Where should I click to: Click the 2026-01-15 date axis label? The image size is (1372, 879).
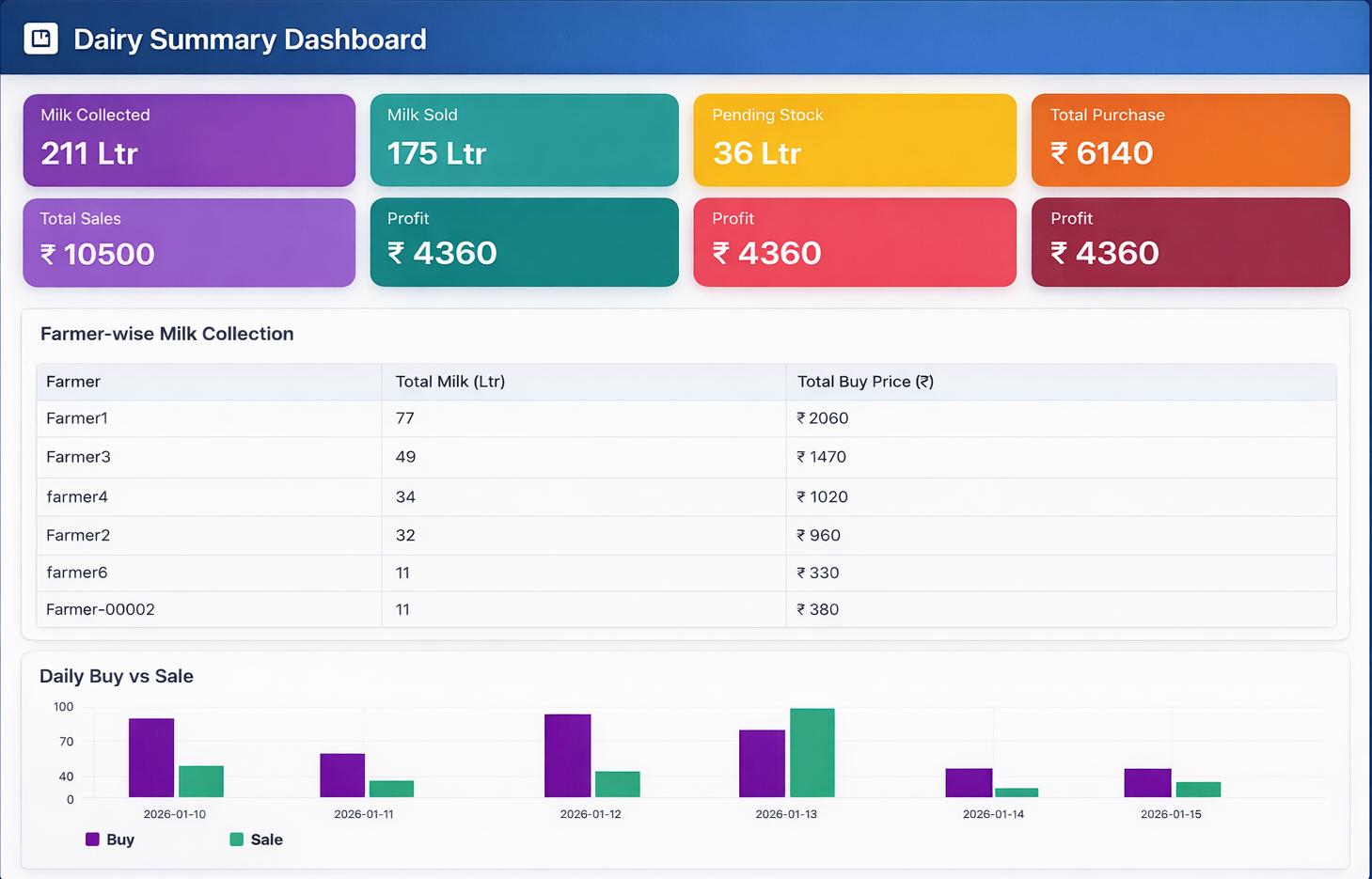pyautogui.click(x=1171, y=814)
